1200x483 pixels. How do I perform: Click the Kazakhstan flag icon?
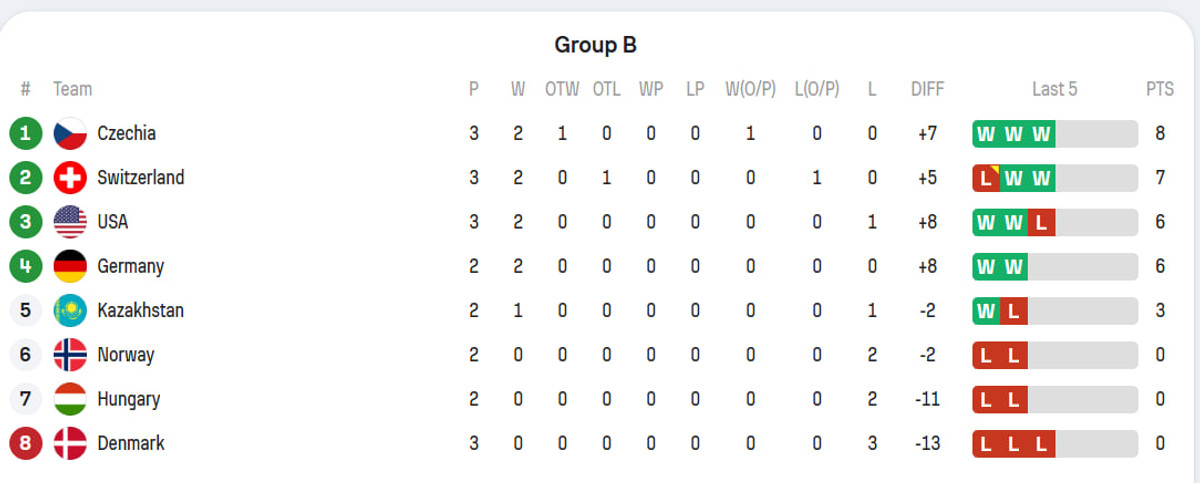pos(70,311)
